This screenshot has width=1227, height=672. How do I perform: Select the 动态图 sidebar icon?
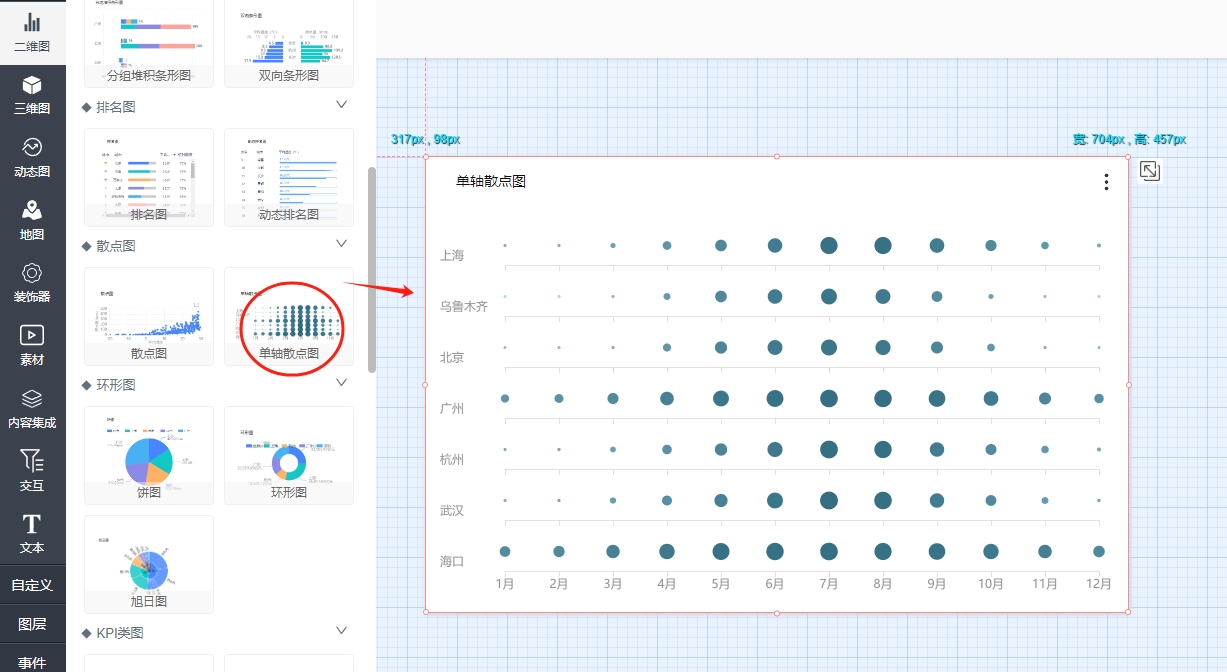tap(32, 158)
